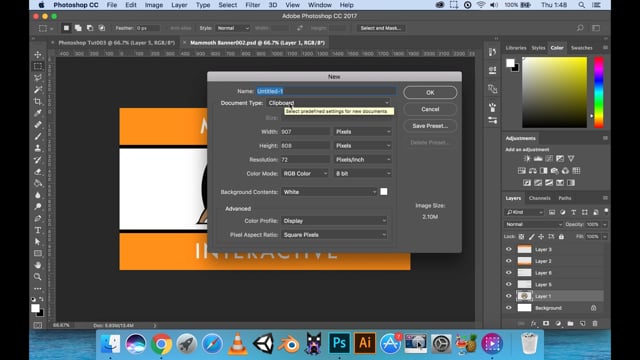Viewport: 640px width, 360px height.
Task: Select the Crop tool
Action: coord(38,101)
